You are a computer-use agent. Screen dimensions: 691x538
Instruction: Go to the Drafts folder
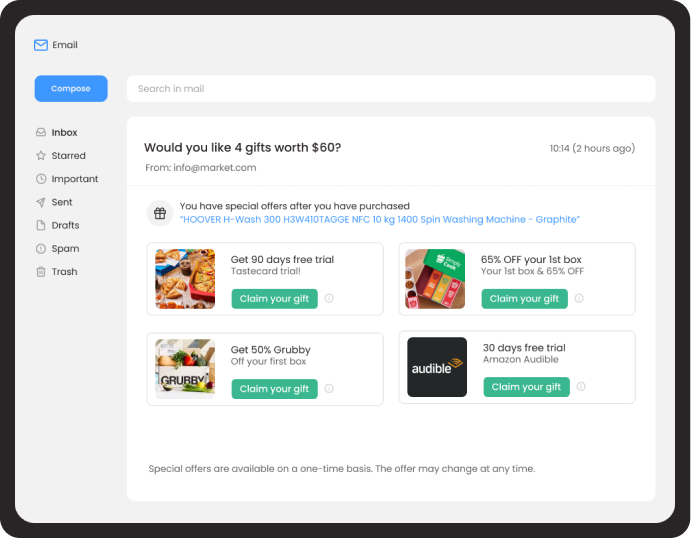[58, 225]
